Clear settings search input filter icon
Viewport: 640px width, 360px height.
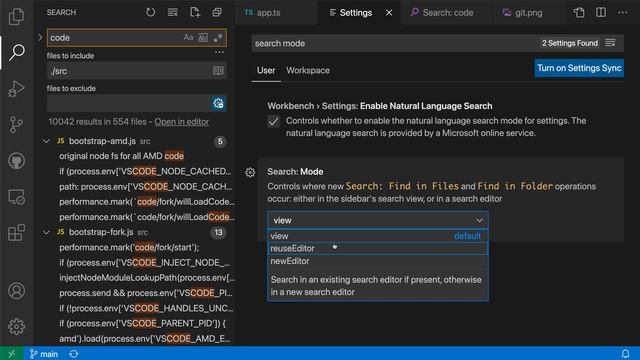pos(610,43)
